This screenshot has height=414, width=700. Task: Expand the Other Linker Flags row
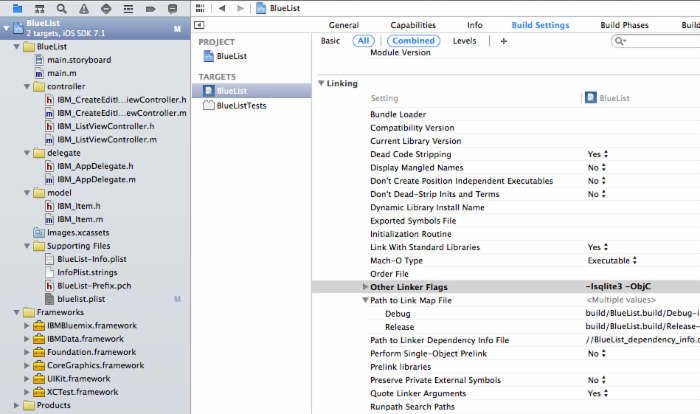(363, 287)
